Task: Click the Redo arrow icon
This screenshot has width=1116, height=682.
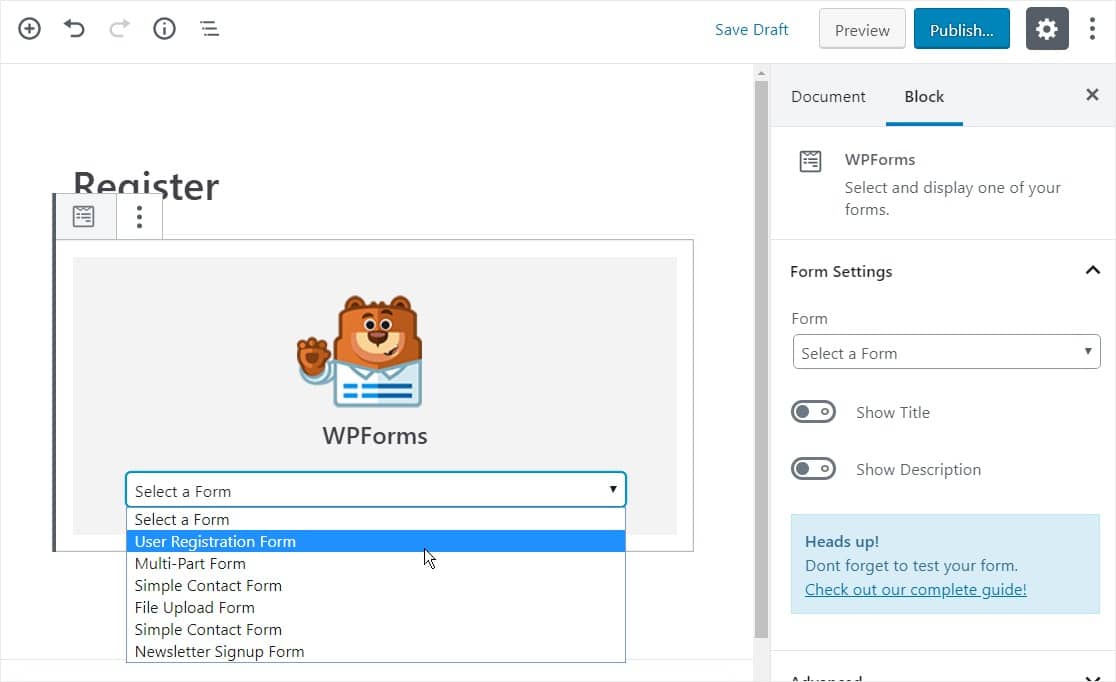Action: point(119,28)
